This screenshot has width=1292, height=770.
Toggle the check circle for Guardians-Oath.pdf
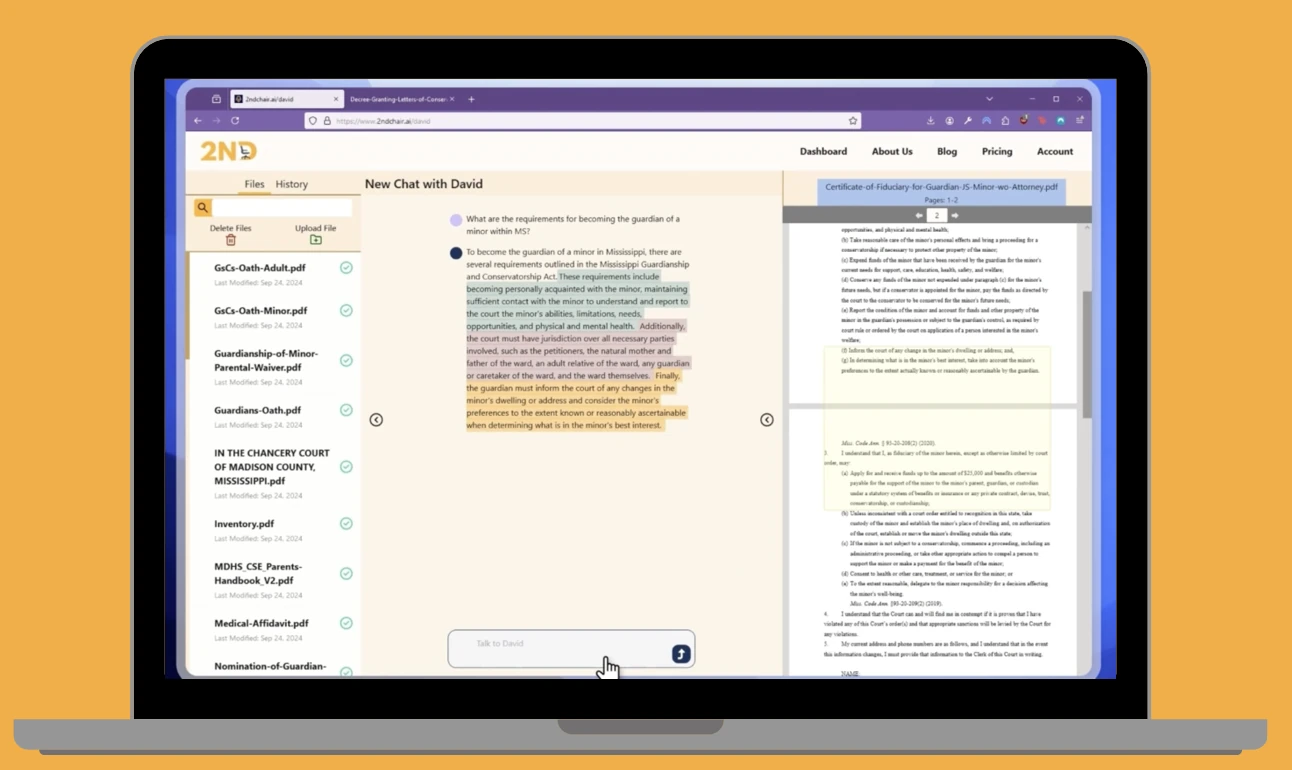point(346,410)
